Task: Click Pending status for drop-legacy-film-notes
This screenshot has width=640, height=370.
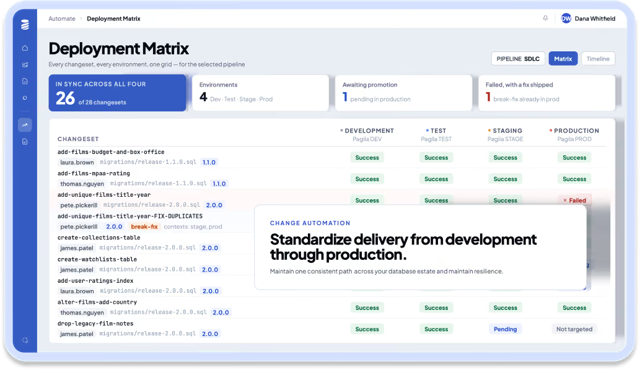Action: pos(505,329)
